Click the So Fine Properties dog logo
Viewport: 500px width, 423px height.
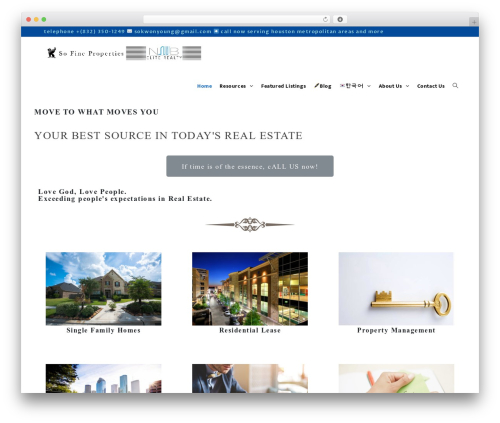coord(51,53)
